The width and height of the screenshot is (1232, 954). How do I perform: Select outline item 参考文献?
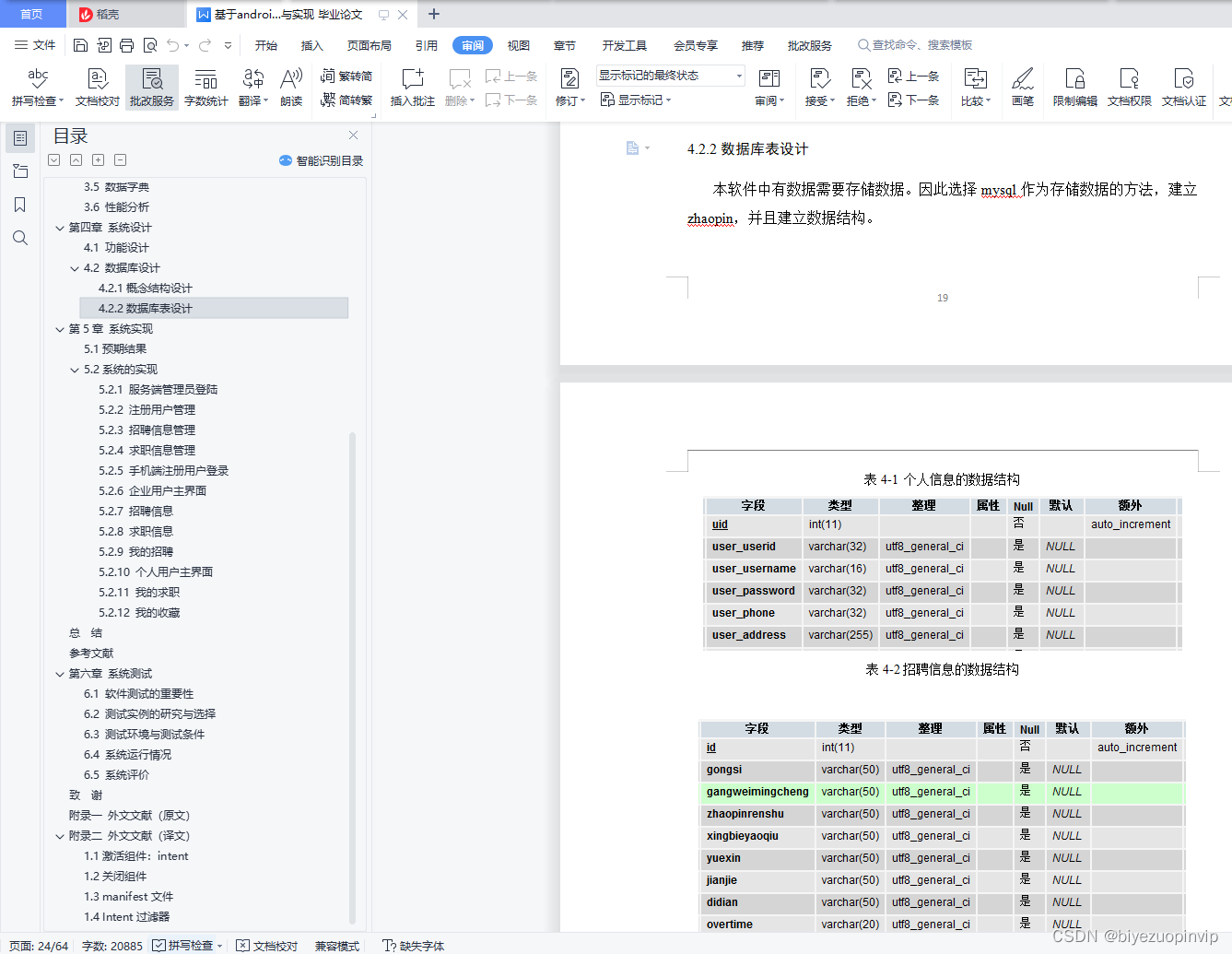[x=91, y=654]
